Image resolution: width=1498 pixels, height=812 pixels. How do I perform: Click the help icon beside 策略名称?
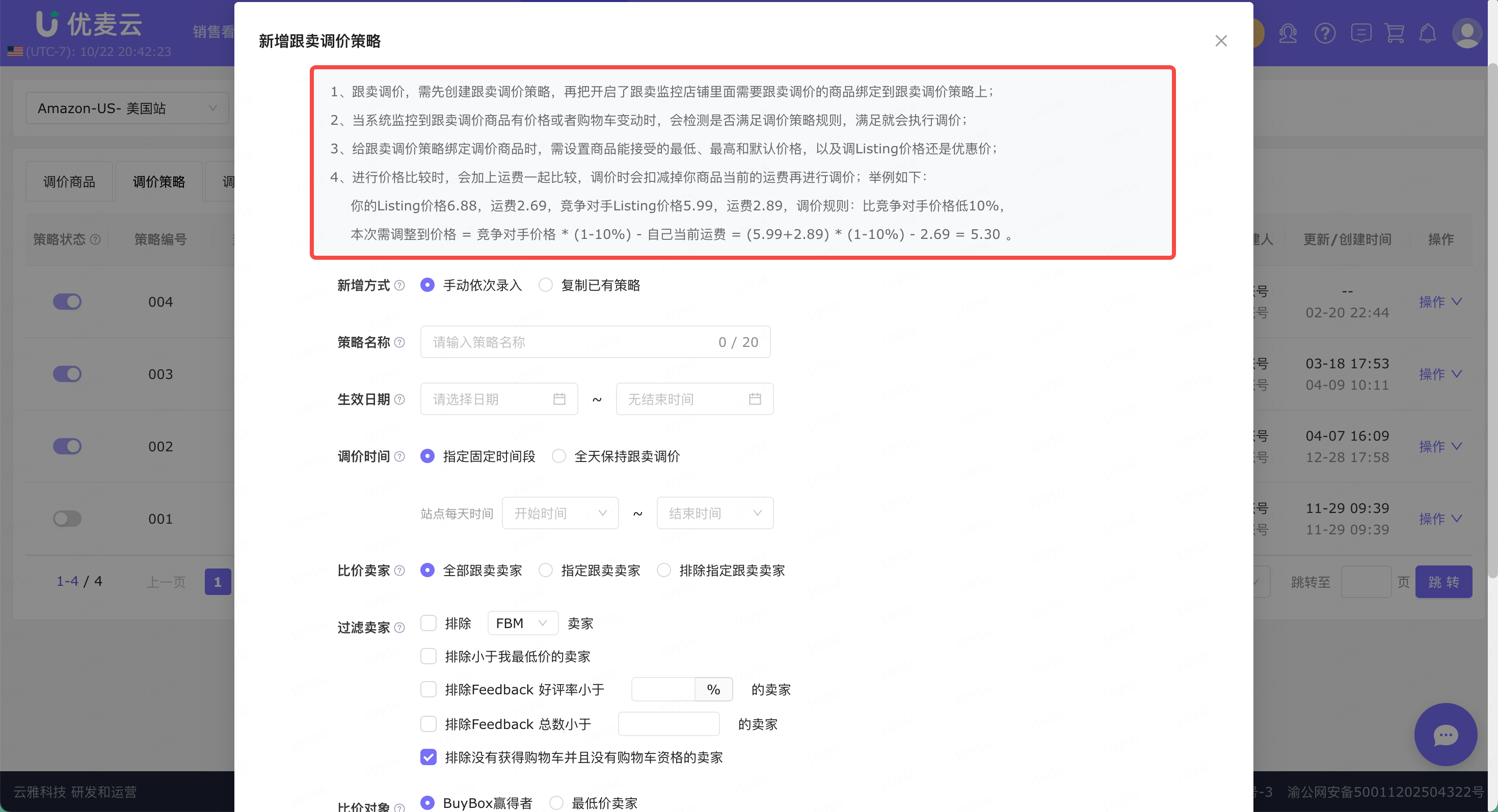[399, 342]
